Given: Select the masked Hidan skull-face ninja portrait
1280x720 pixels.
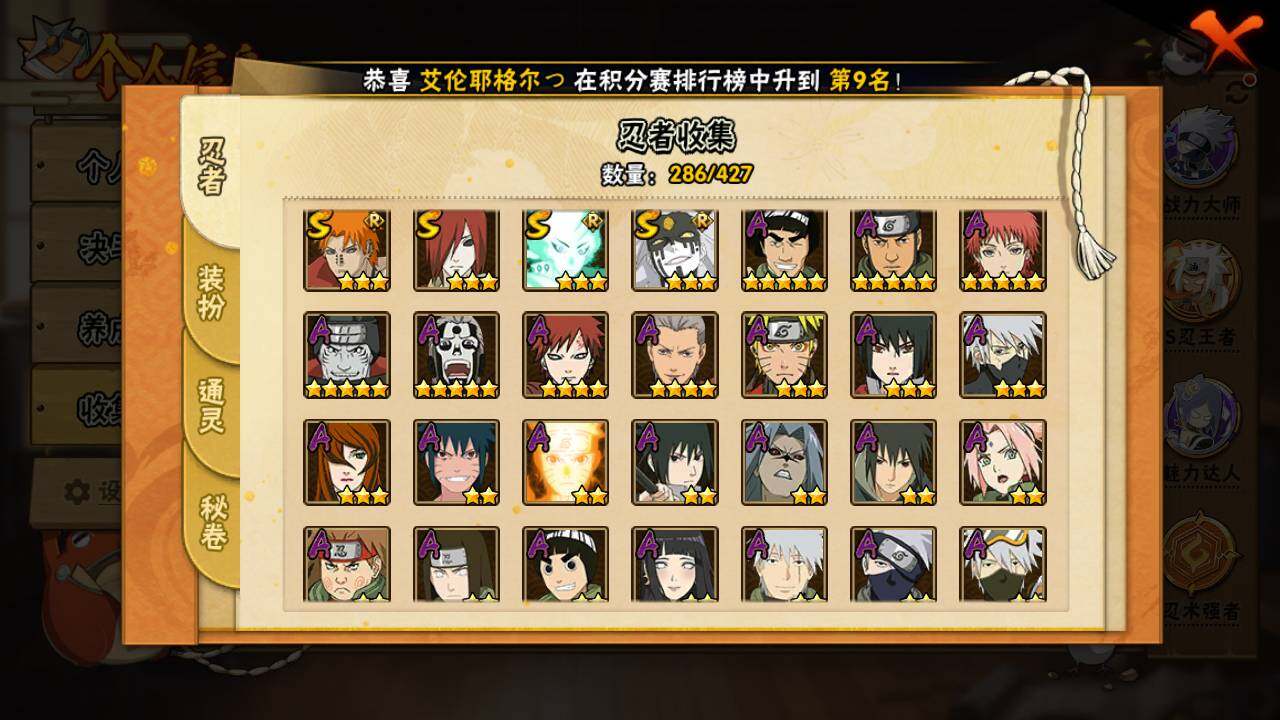Looking at the screenshot, I should pos(456,355).
